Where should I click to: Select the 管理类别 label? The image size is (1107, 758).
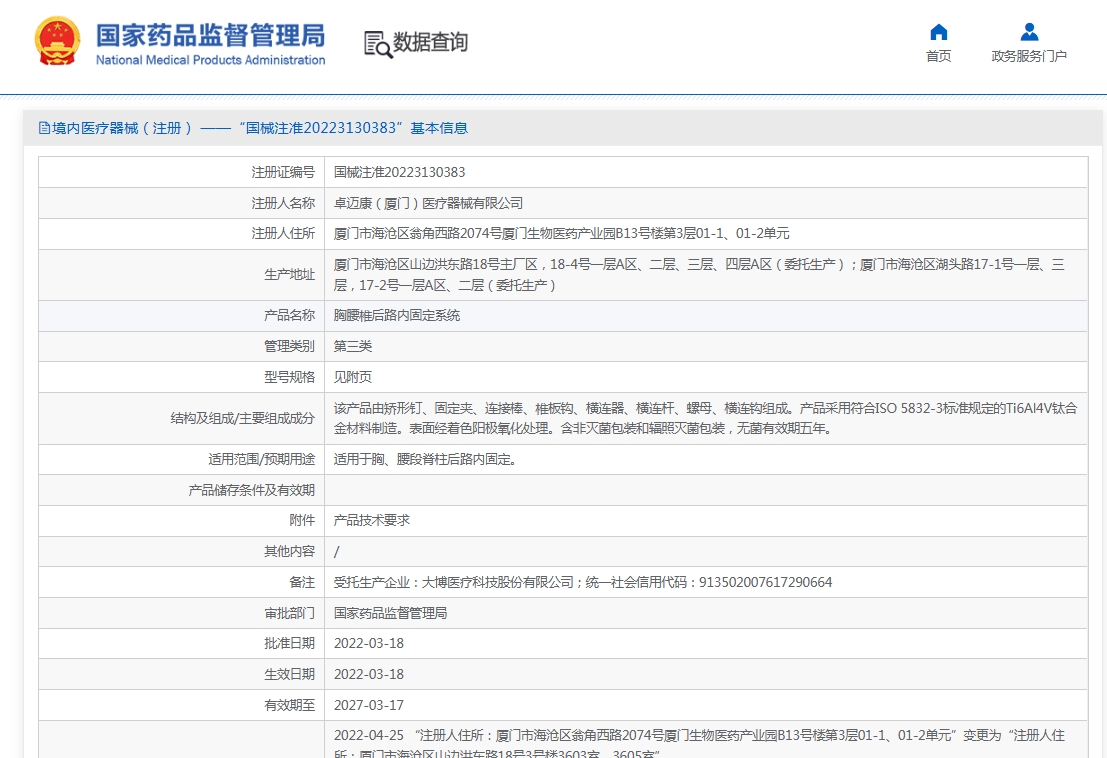point(289,347)
